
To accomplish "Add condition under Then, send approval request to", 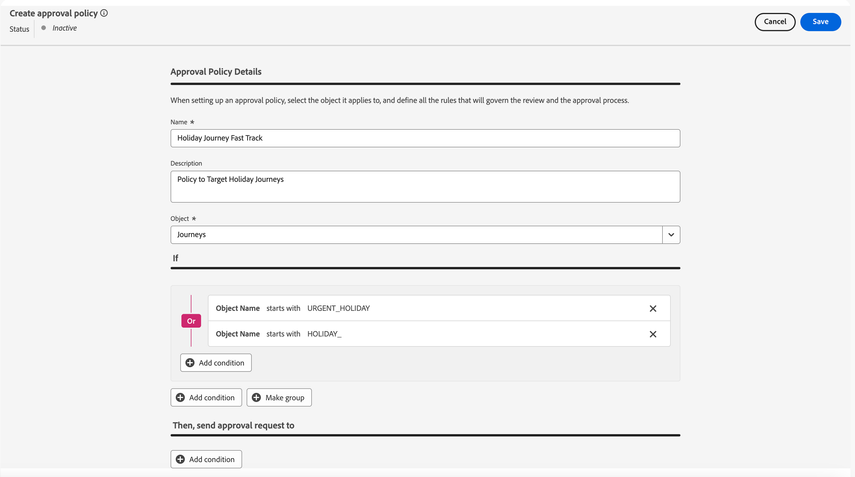I will click(206, 460).
